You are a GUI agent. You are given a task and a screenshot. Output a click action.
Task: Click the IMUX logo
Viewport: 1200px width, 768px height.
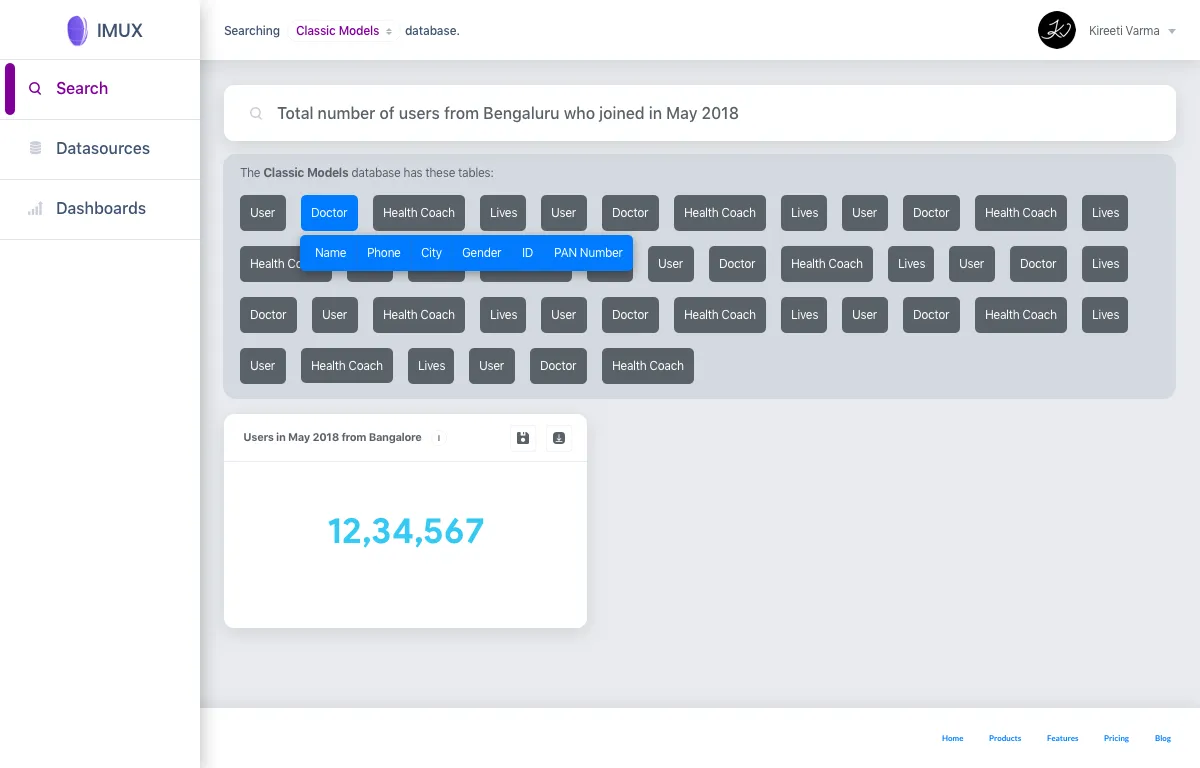(104, 30)
